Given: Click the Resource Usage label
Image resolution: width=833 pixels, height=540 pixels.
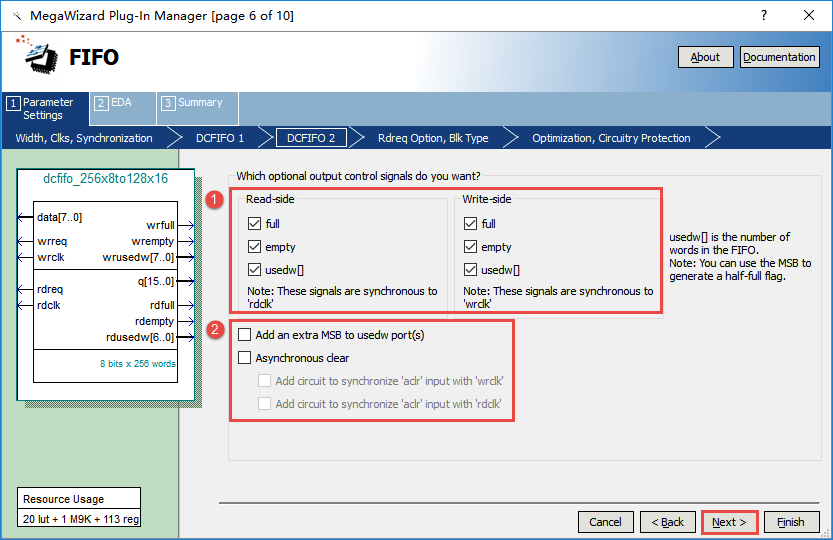Looking at the screenshot, I should 64,499.
